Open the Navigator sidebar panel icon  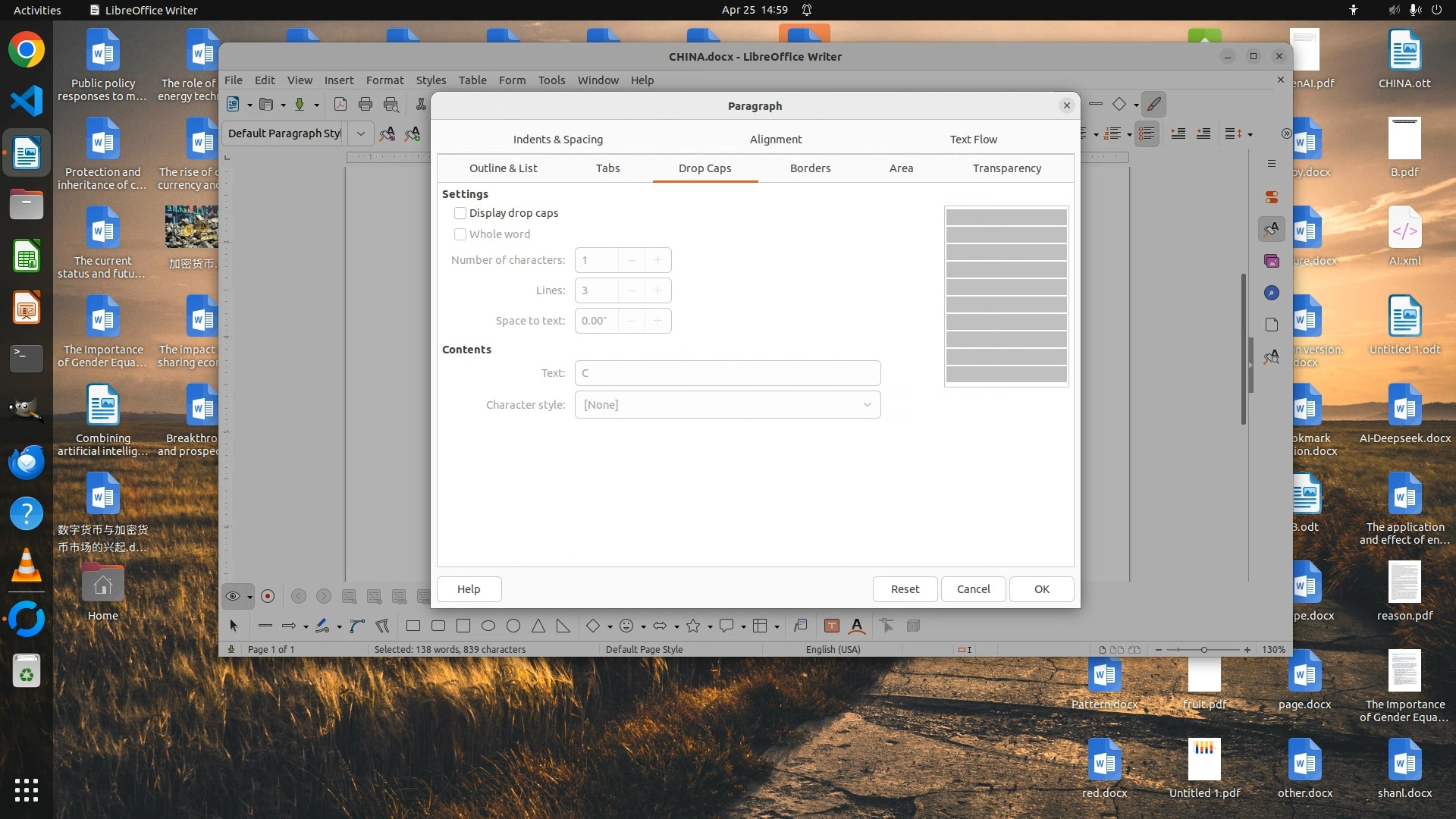pyautogui.click(x=1272, y=293)
